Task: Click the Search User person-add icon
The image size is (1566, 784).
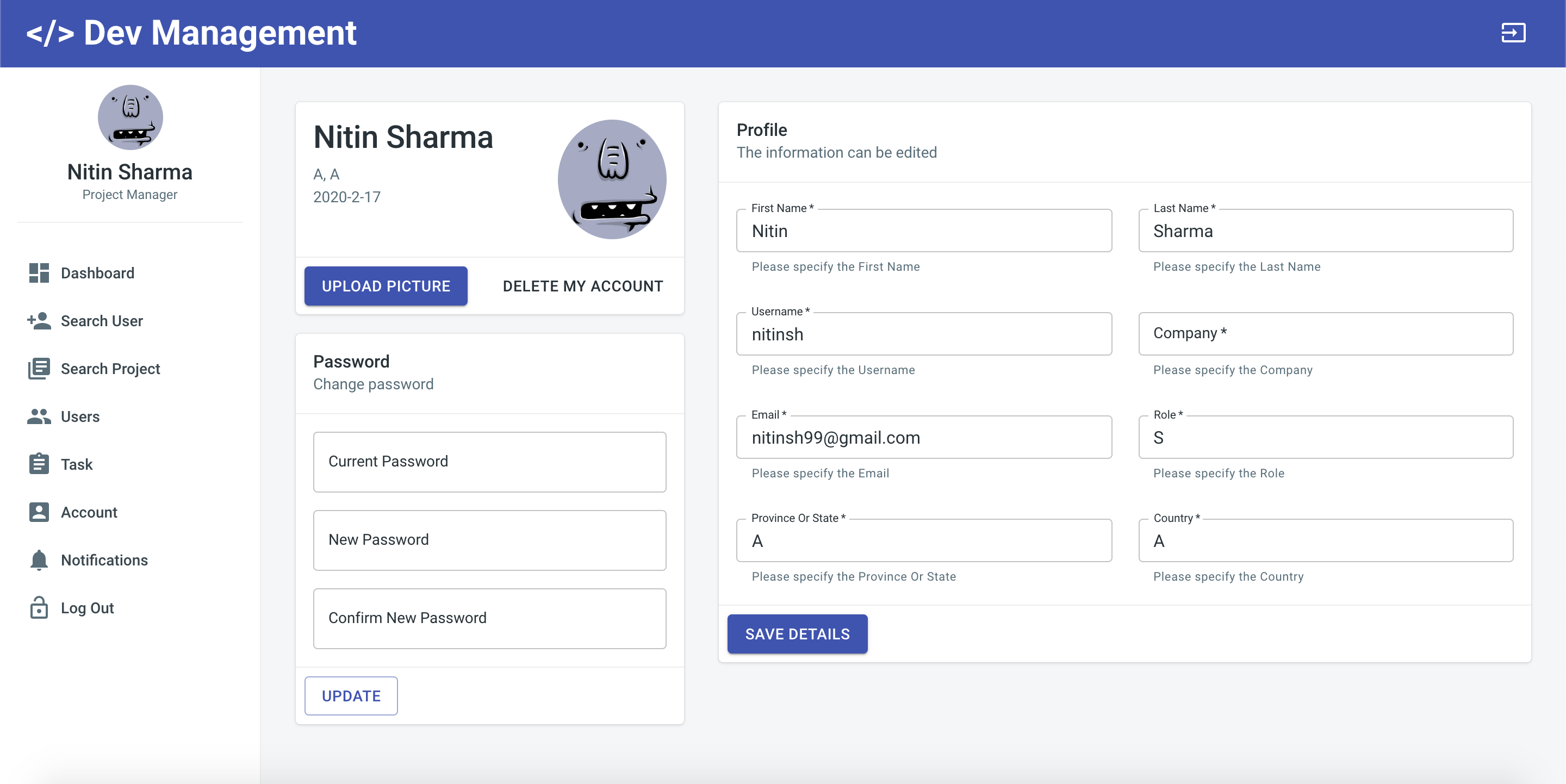Action: tap(39, 321)
